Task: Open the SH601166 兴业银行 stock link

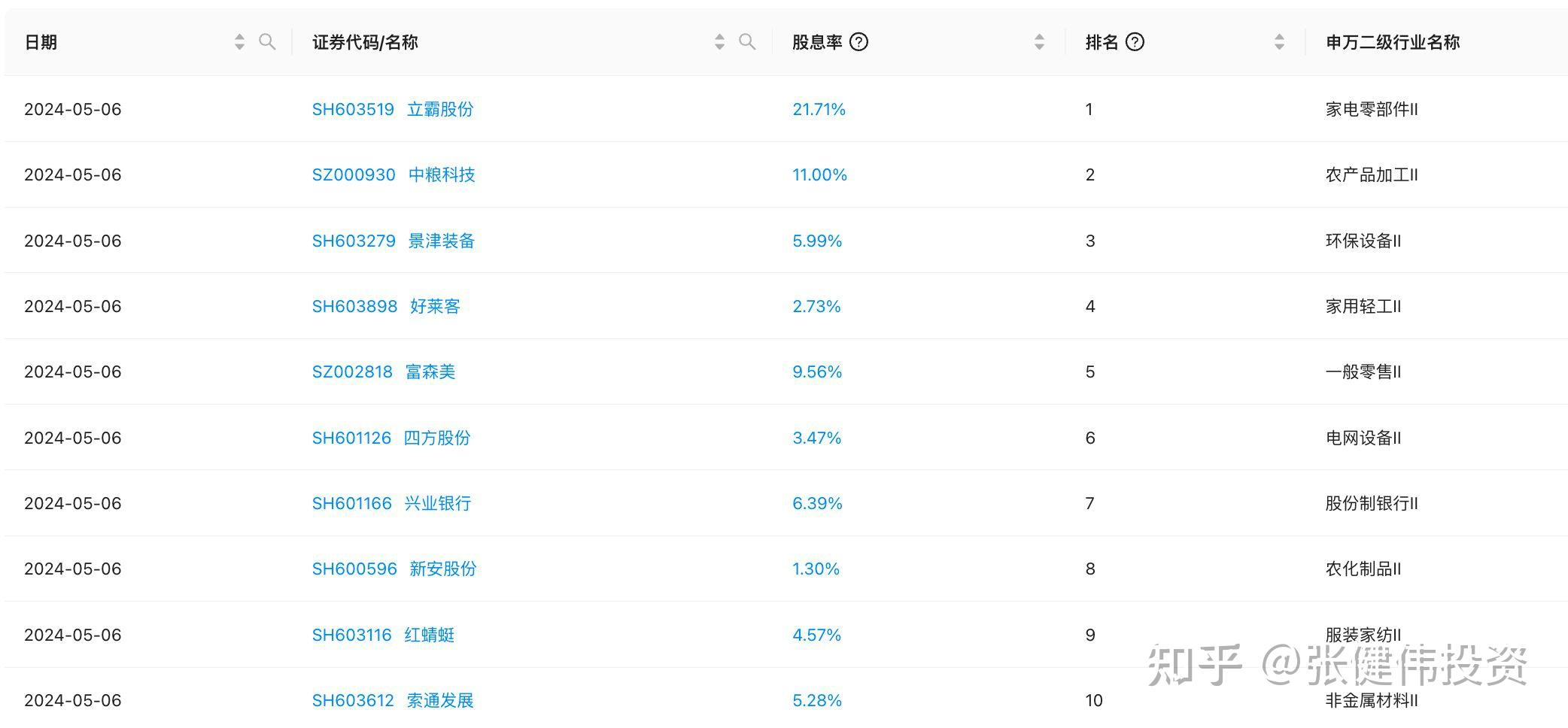Action: [391, 503]
